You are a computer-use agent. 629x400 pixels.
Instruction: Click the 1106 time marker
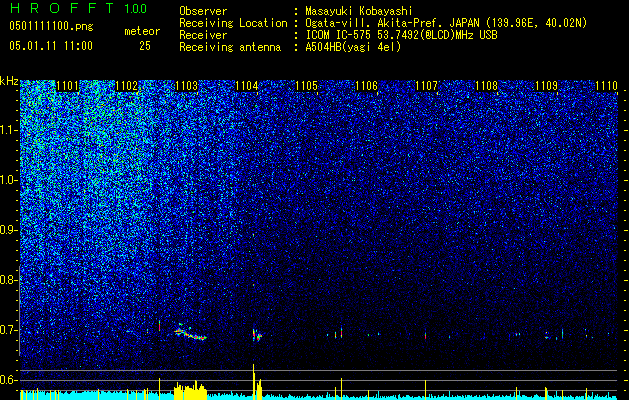coord(367,86)
